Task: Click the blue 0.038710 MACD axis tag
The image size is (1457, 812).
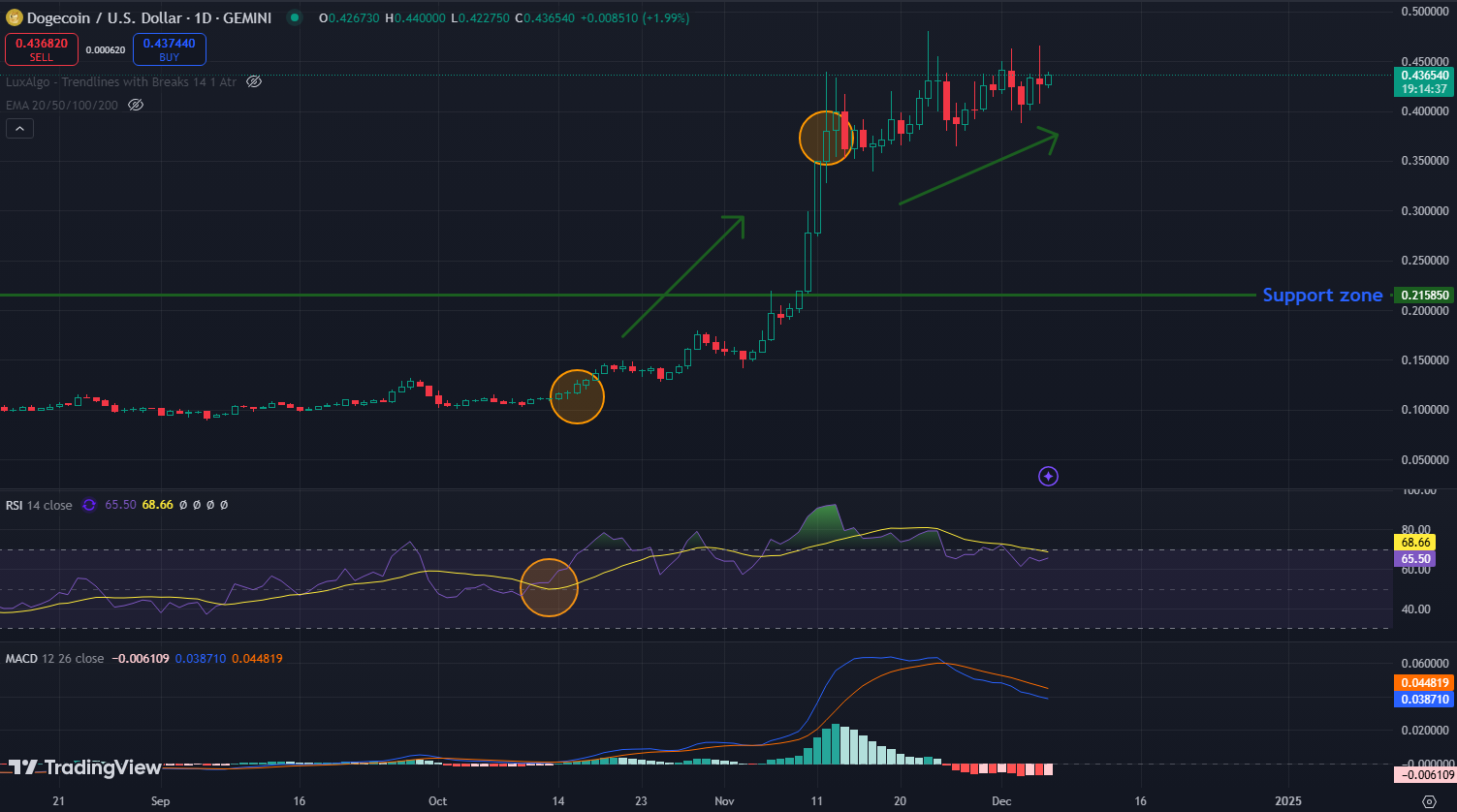Action: point(1423,699)
